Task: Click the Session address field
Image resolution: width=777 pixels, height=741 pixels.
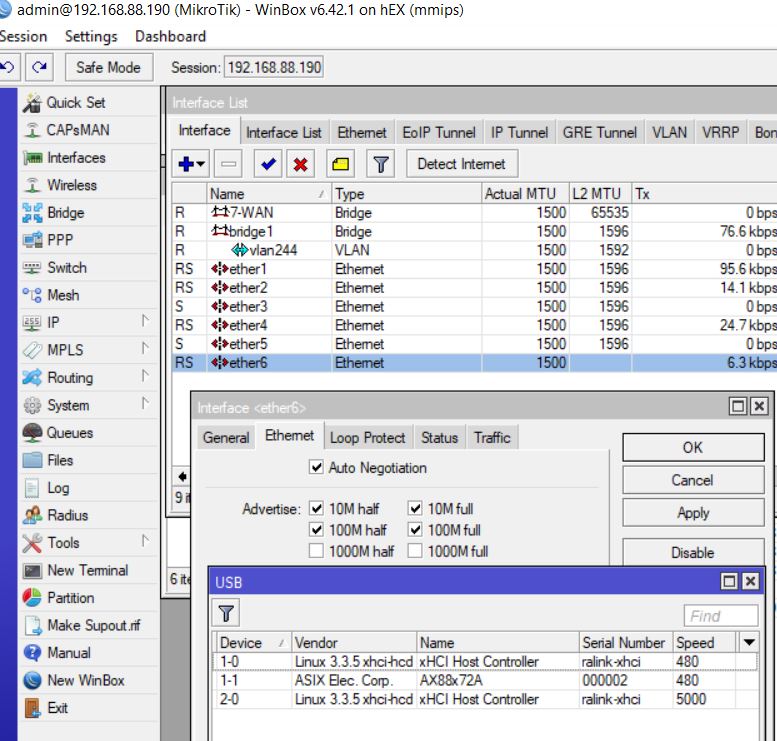Action: pos(274,67)
